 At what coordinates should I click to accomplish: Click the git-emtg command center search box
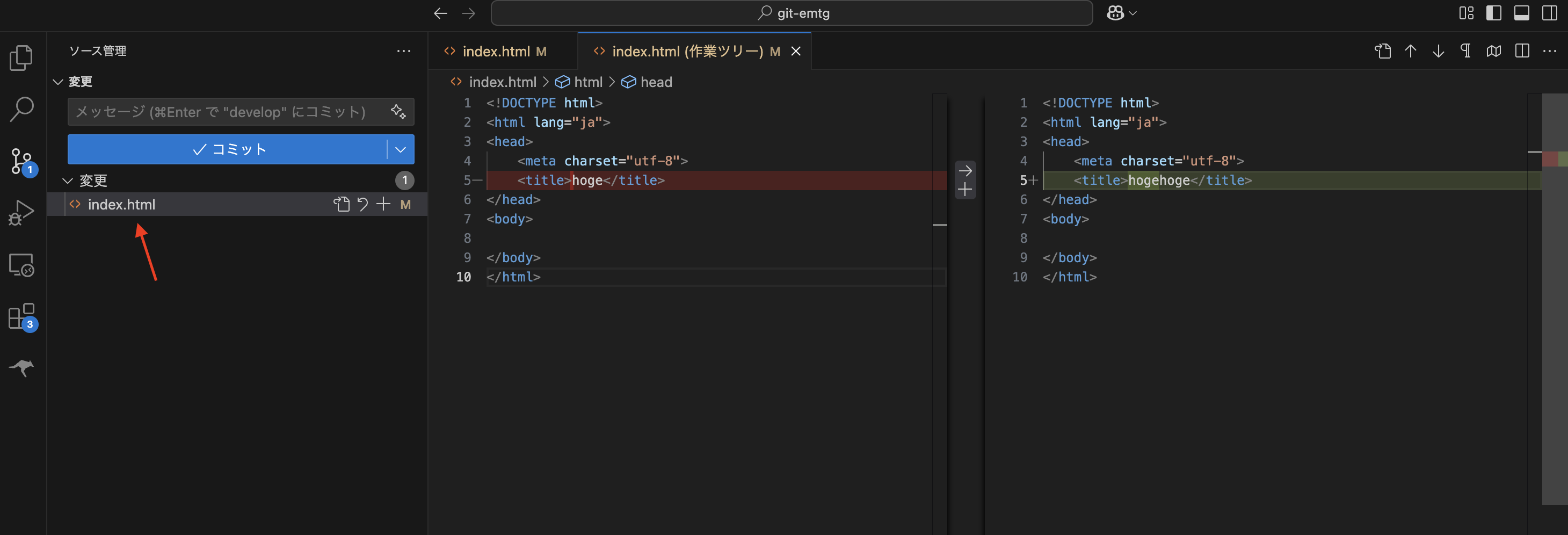[792, 13]
